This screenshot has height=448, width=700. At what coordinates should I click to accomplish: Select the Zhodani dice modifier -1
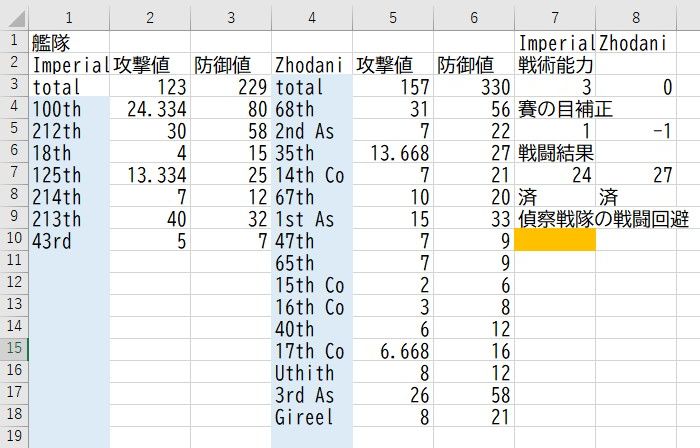point(636,130)
